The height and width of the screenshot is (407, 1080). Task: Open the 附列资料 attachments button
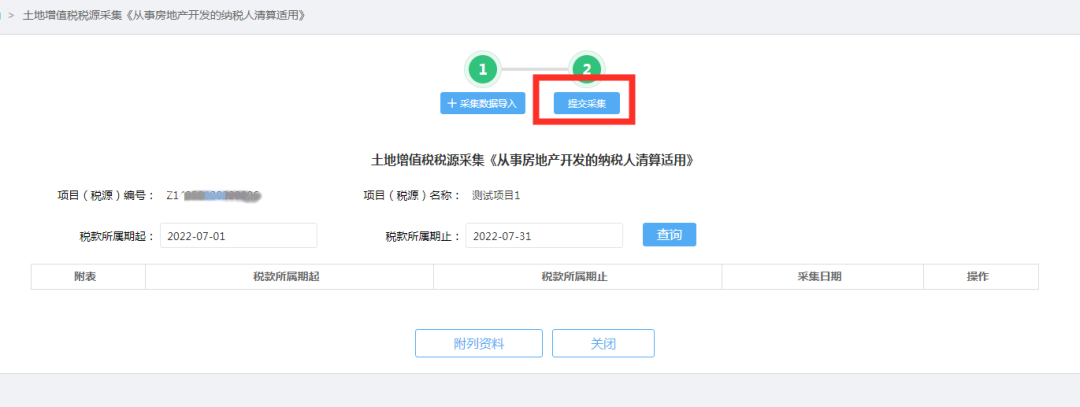pyautogui.click(x=479, y=344)
